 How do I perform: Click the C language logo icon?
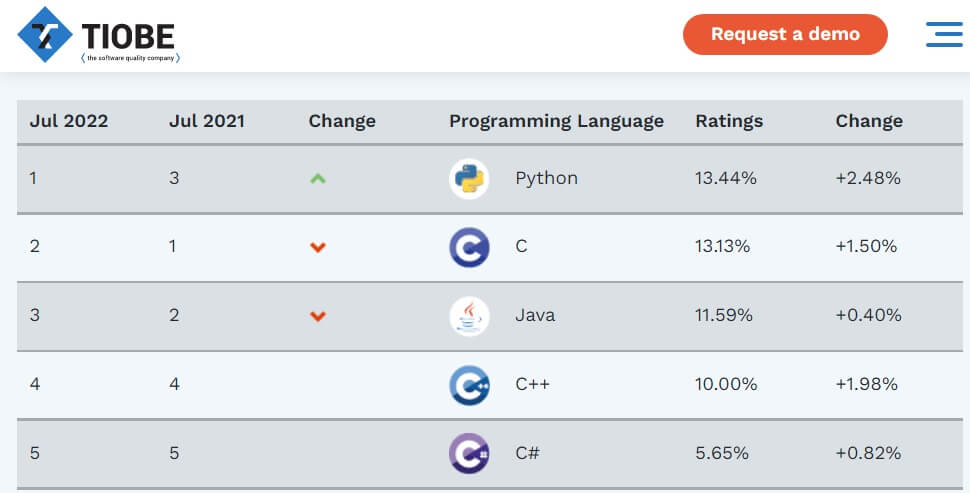point(469,247)
